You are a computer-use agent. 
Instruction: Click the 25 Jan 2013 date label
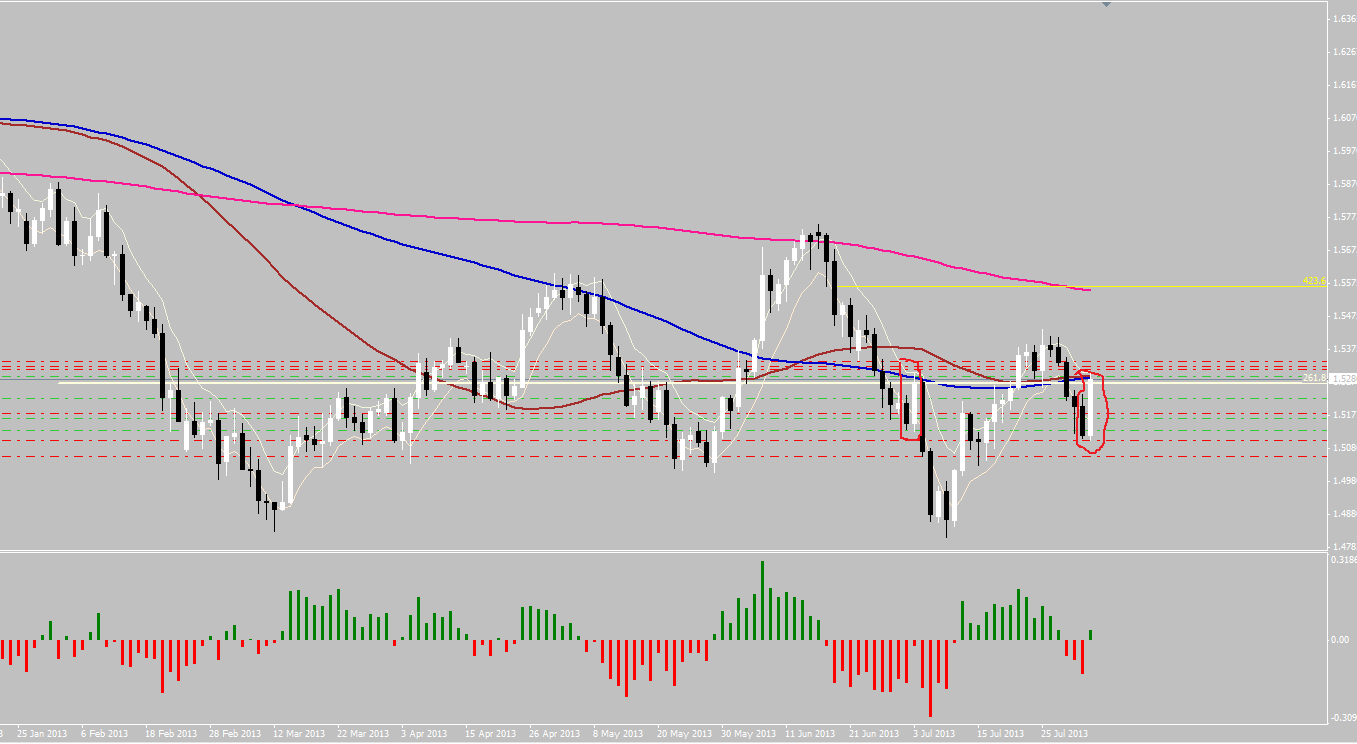(41, 733)
